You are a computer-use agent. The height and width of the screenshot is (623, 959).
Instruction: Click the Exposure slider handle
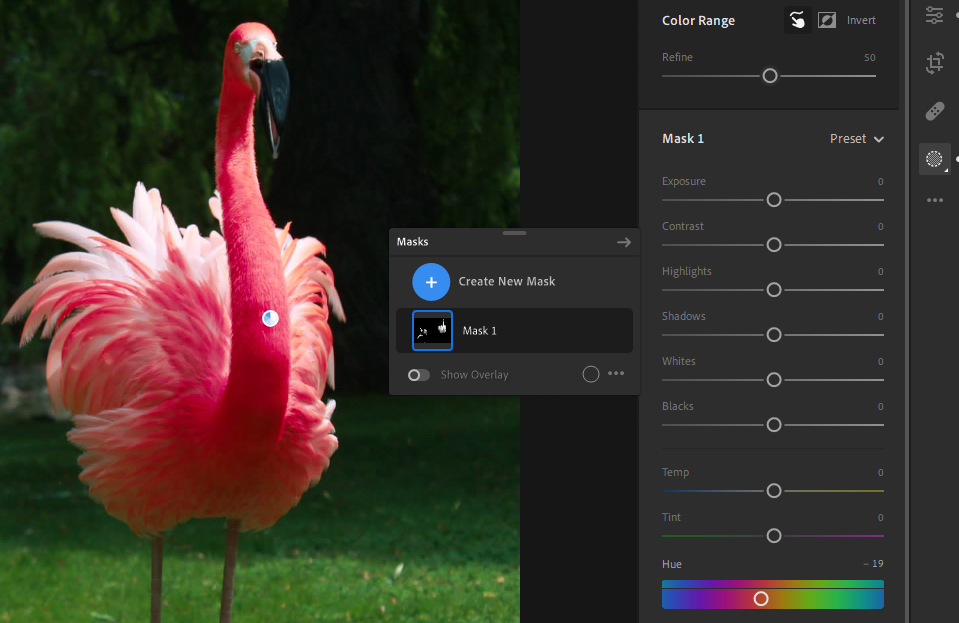pyautogui.click(x=774, y=200)
